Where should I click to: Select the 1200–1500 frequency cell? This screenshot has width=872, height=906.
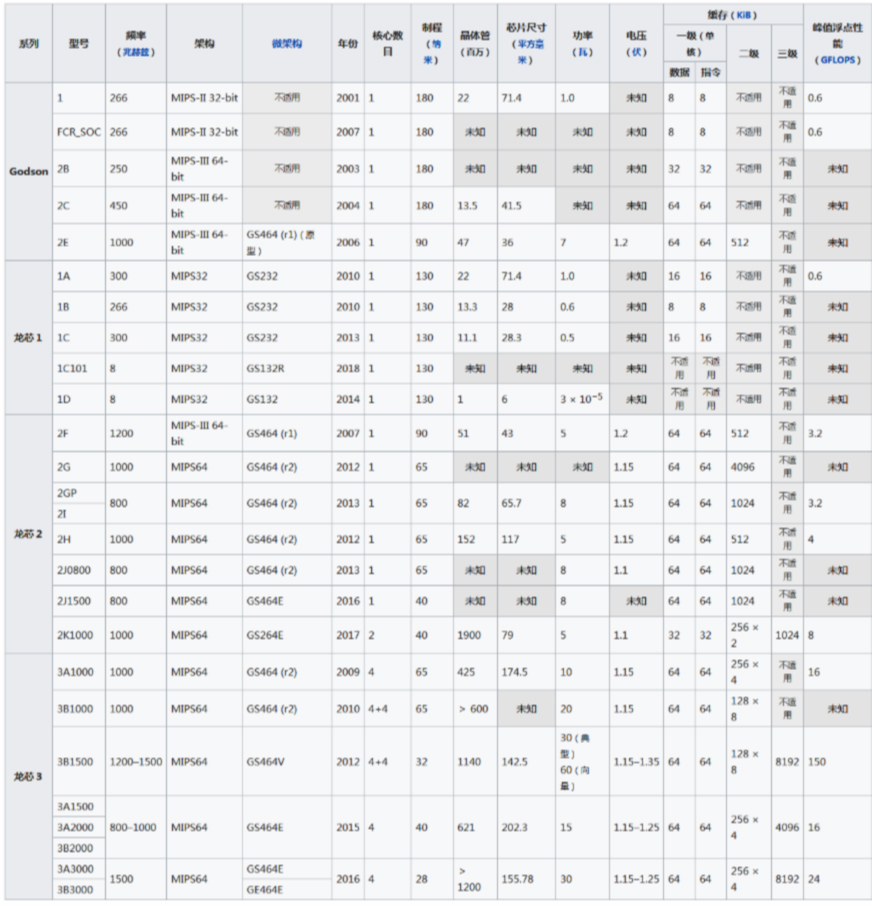point(136,762)
